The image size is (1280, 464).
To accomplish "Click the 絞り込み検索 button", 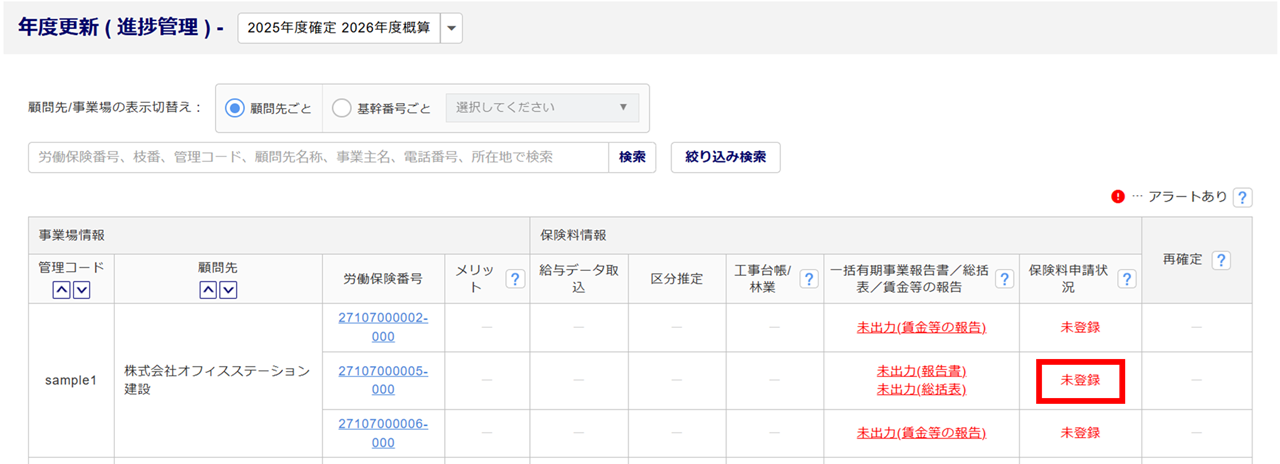I will pos(725,157).
